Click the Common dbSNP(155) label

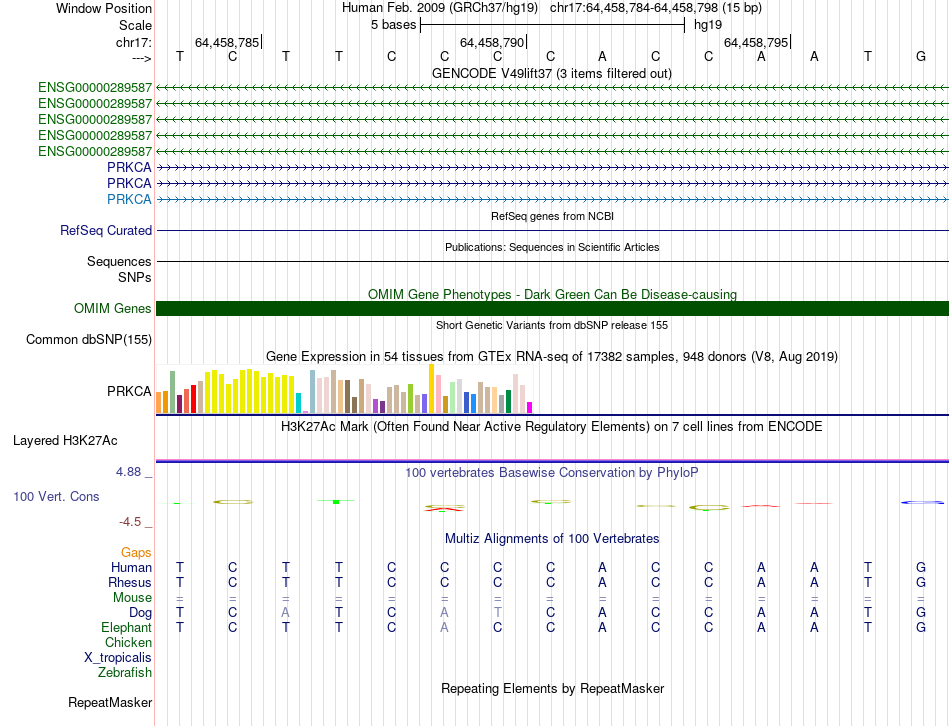click(x=89, y=339)
